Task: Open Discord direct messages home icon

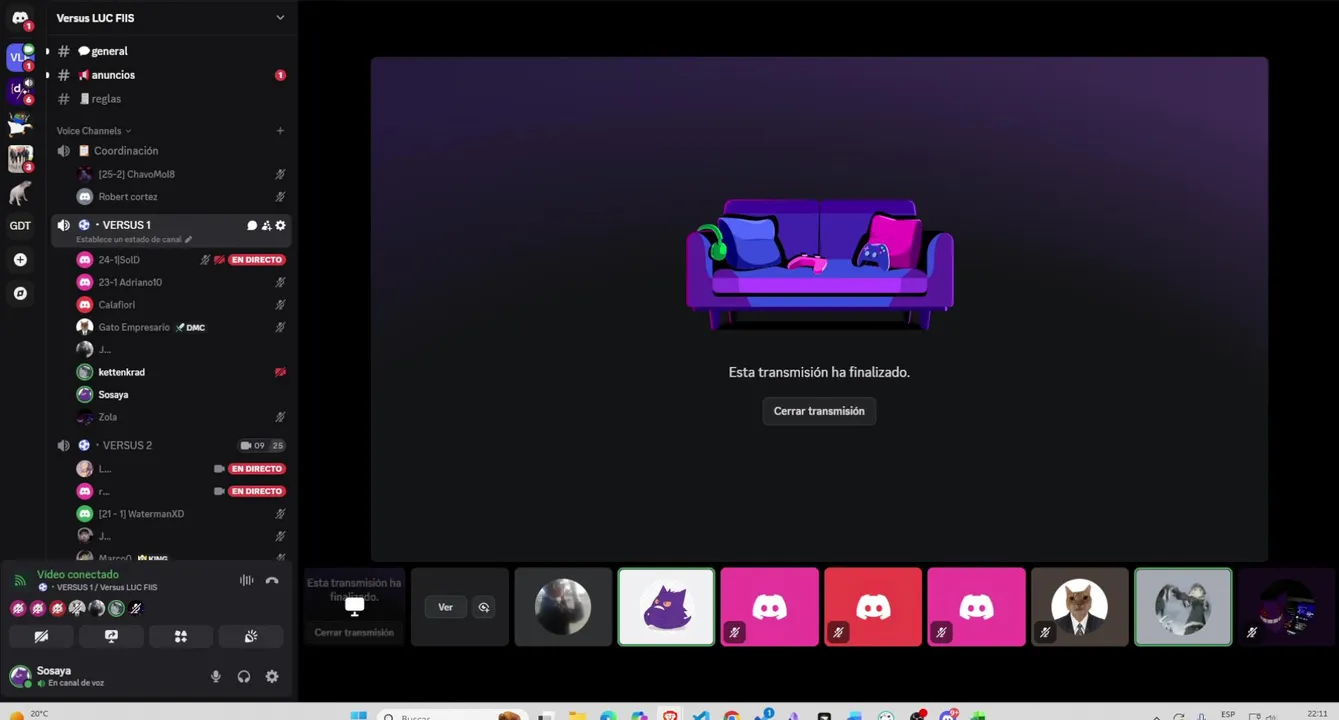Action: click(20, 18)
